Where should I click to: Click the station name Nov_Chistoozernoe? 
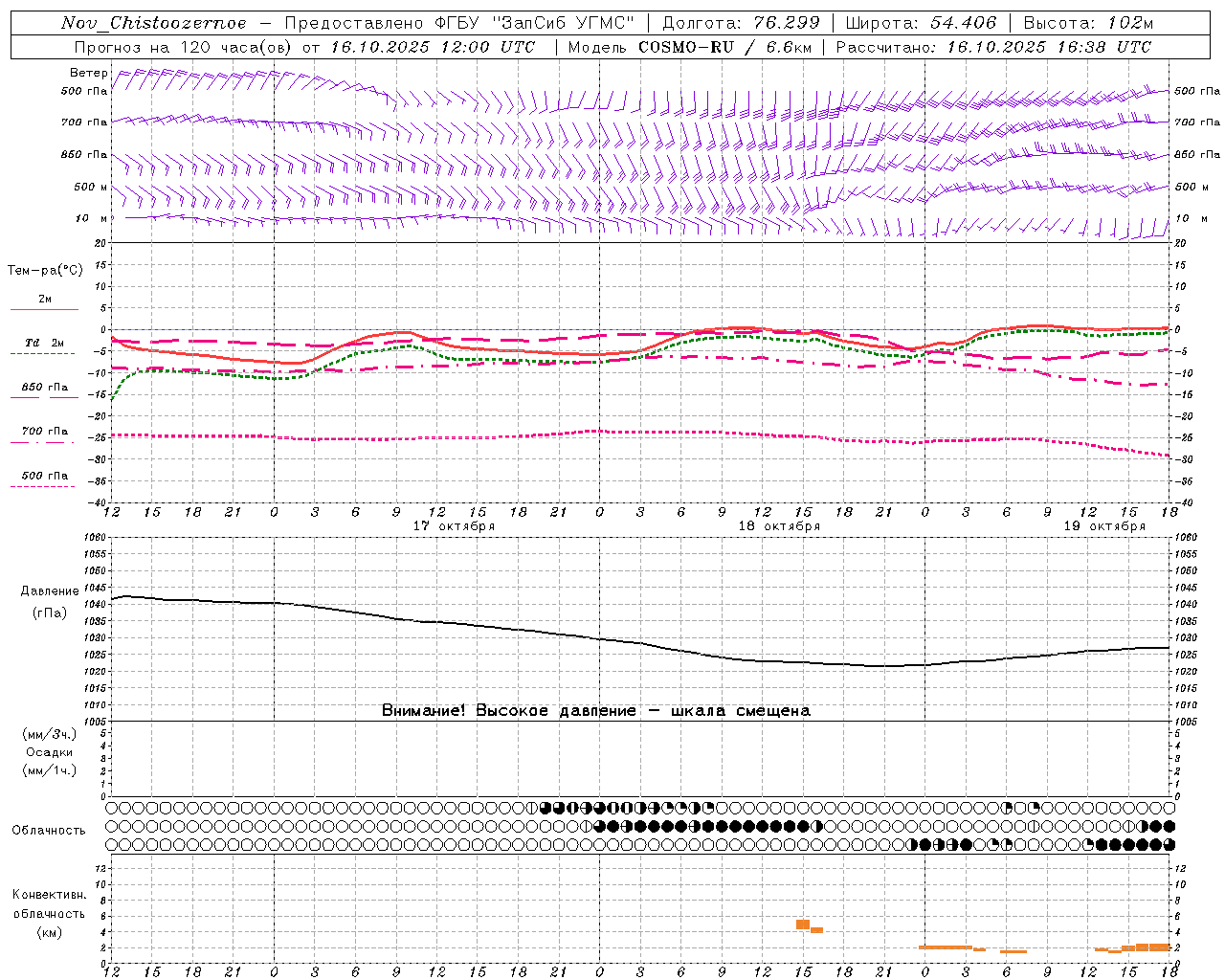tap(153, 23)
